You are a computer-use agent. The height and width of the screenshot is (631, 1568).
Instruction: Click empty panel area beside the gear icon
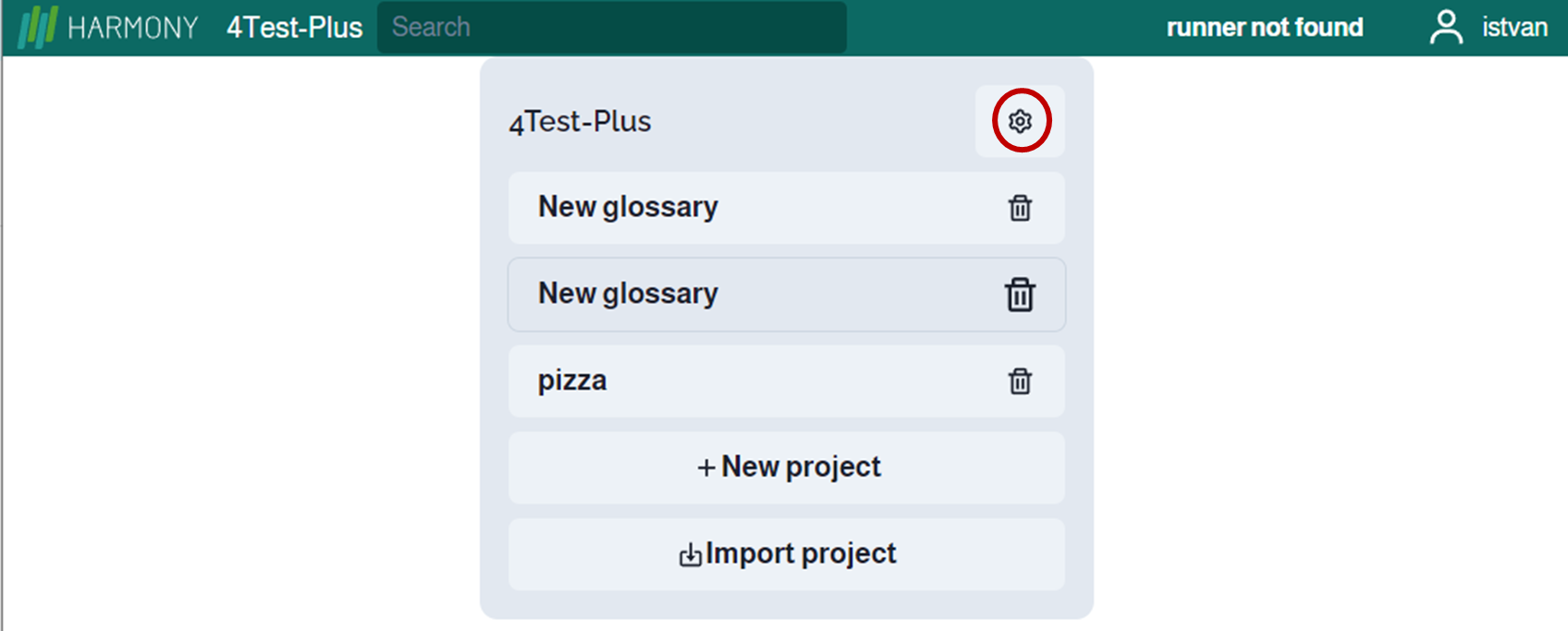point(814,121)
